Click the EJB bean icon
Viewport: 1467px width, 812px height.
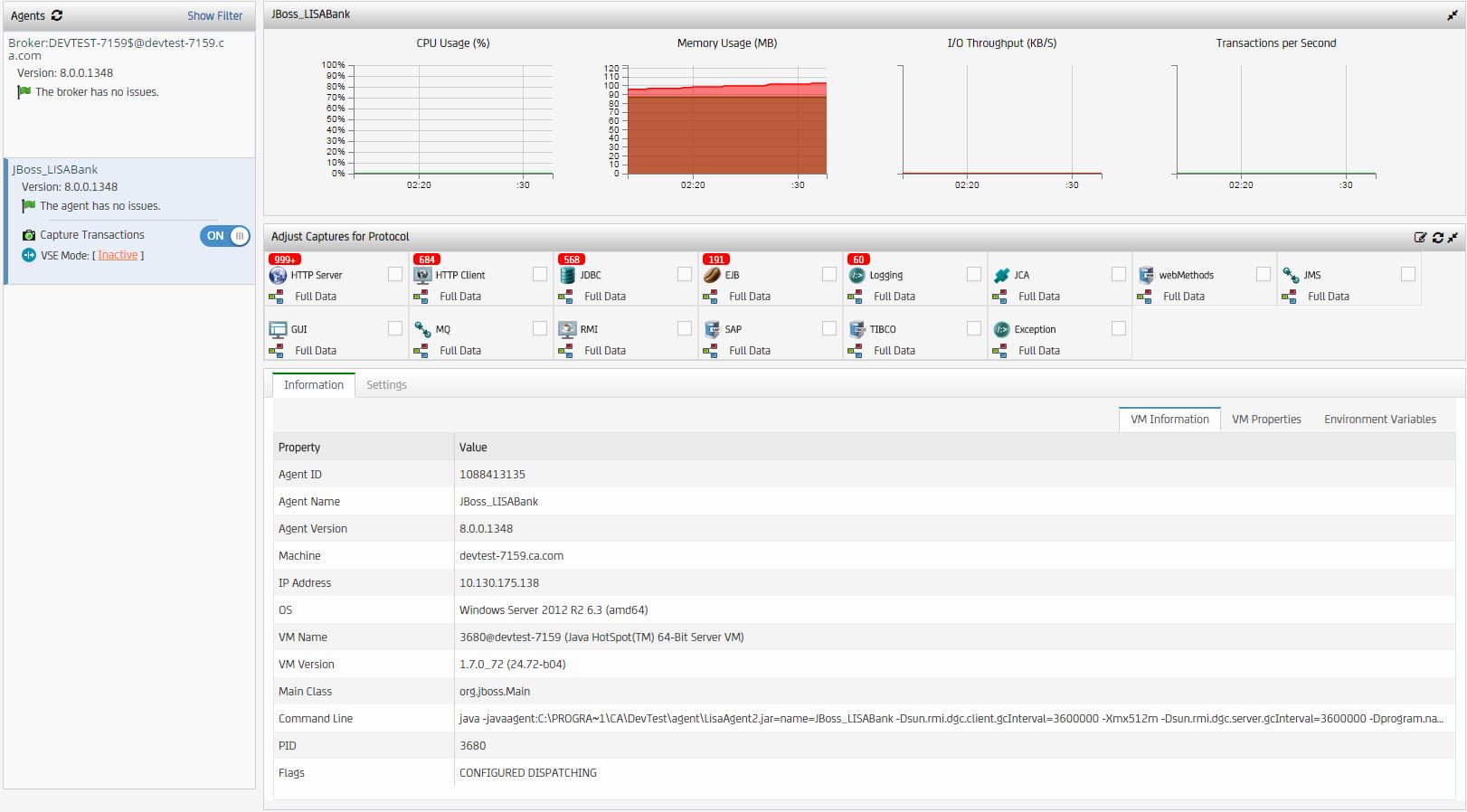(x=712, y=275)
